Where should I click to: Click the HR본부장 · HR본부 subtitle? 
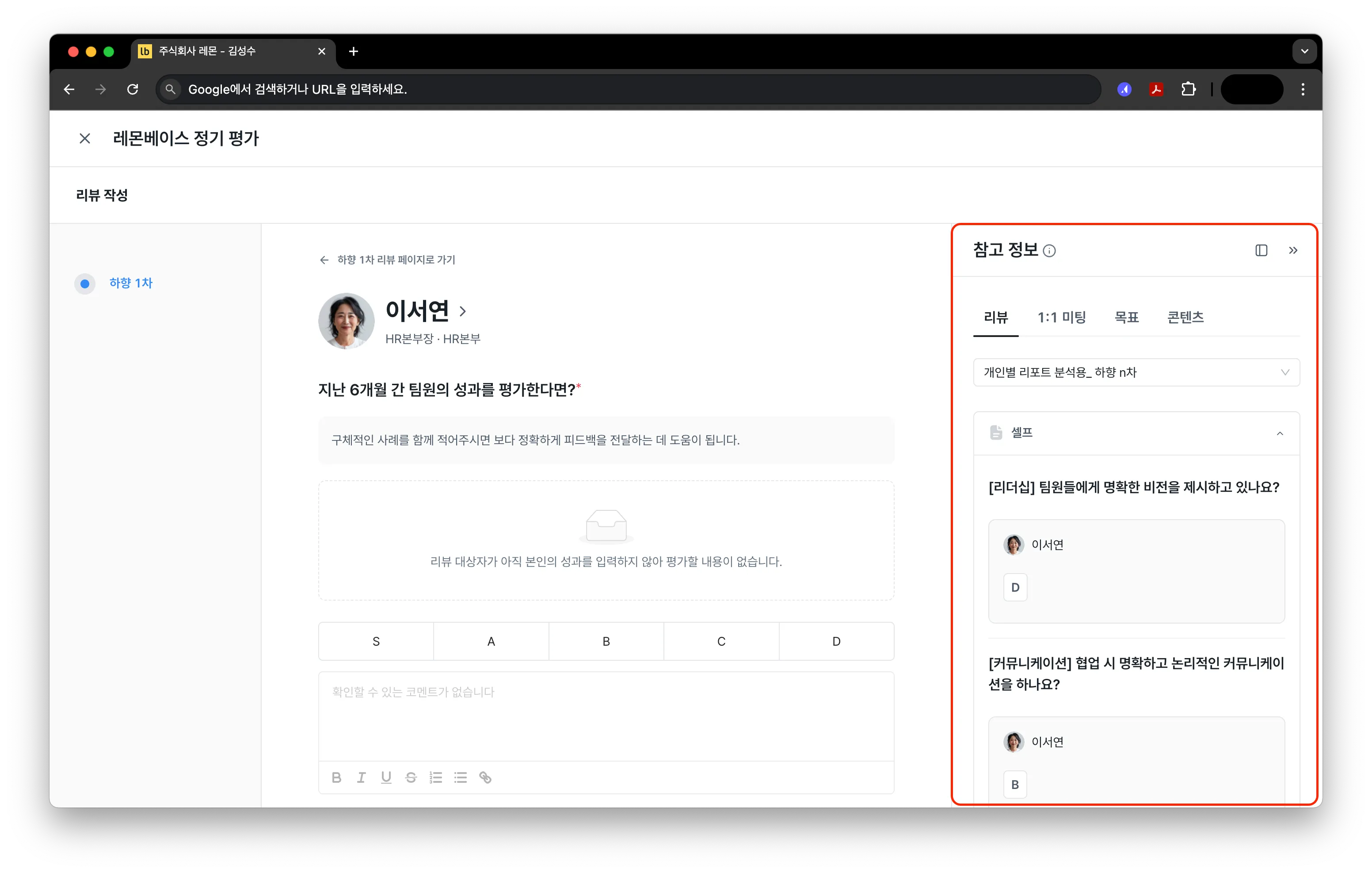433,339
